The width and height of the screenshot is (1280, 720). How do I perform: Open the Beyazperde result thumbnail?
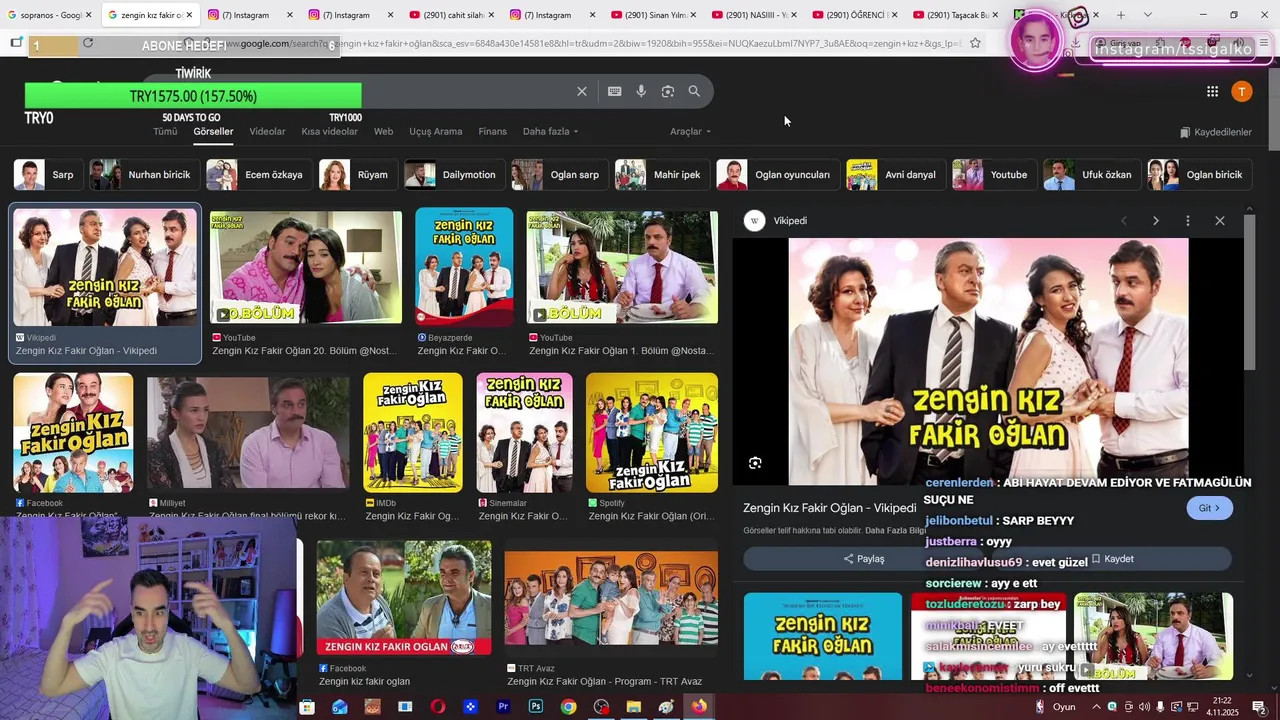(x=464, y=267)
